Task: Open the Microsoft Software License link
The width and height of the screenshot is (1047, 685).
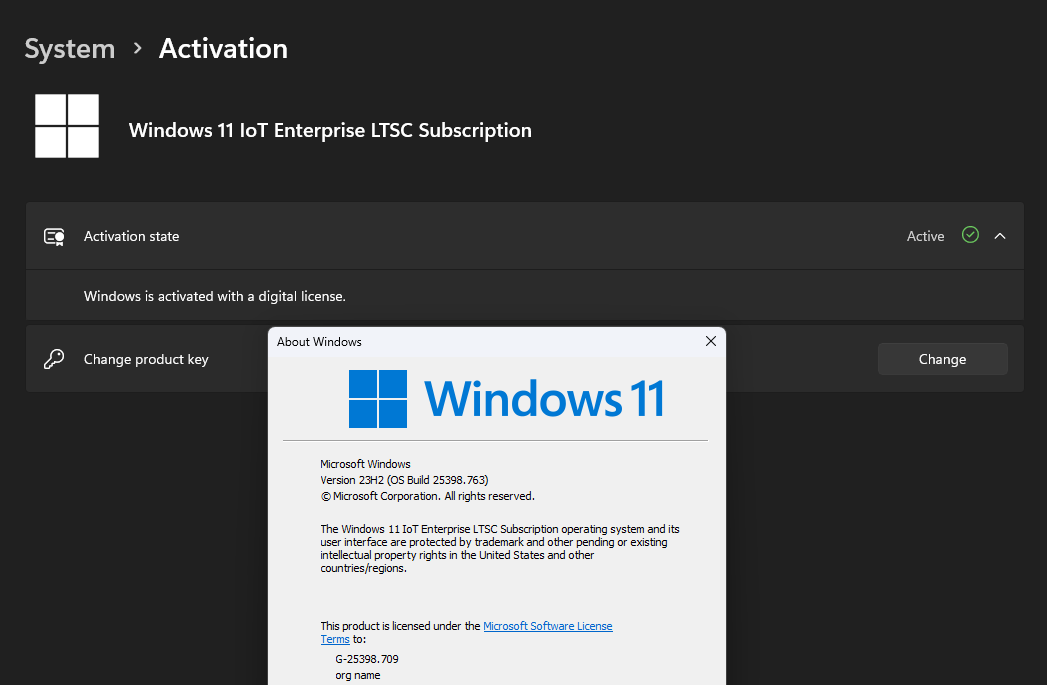Action: click(x=548, y=626)
